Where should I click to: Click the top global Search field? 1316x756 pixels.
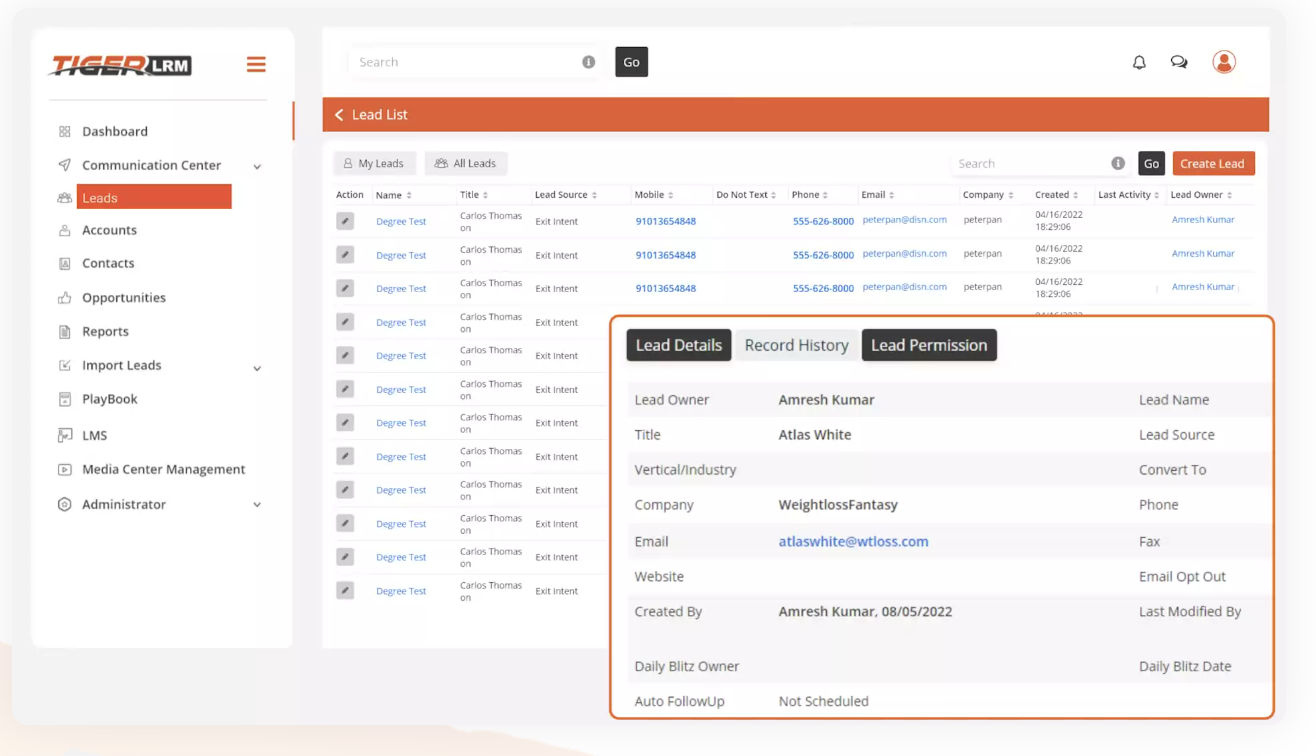[465, 62]
